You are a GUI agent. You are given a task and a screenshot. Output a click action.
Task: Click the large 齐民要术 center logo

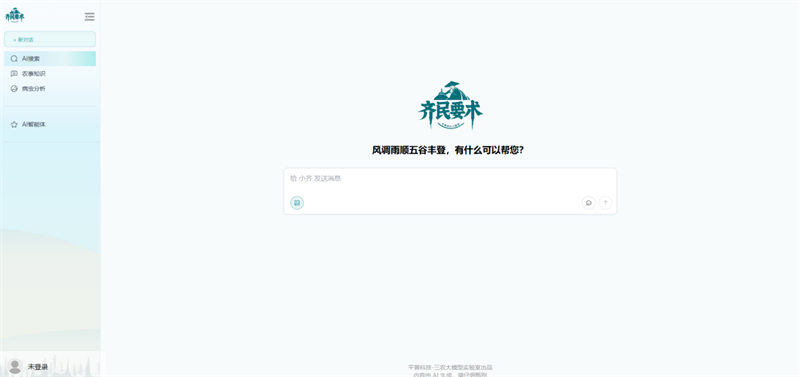tap(451, 106)
